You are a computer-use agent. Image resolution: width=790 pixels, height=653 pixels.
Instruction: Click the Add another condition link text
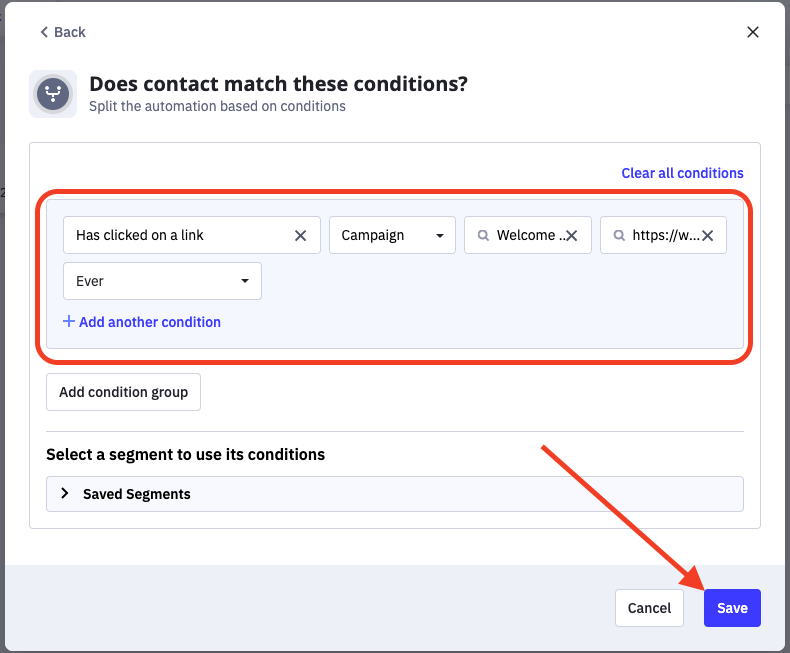point(150,322)
